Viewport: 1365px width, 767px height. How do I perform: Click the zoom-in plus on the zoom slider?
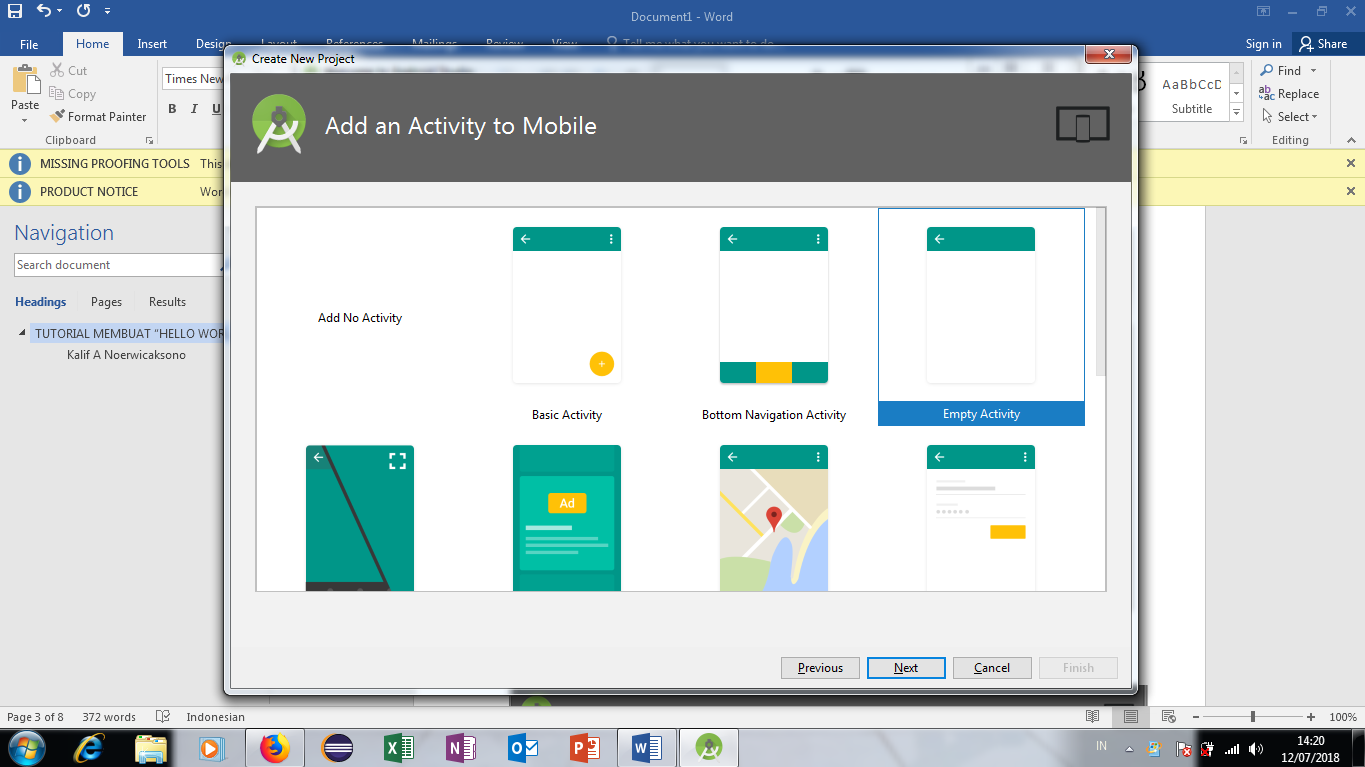1311,716
